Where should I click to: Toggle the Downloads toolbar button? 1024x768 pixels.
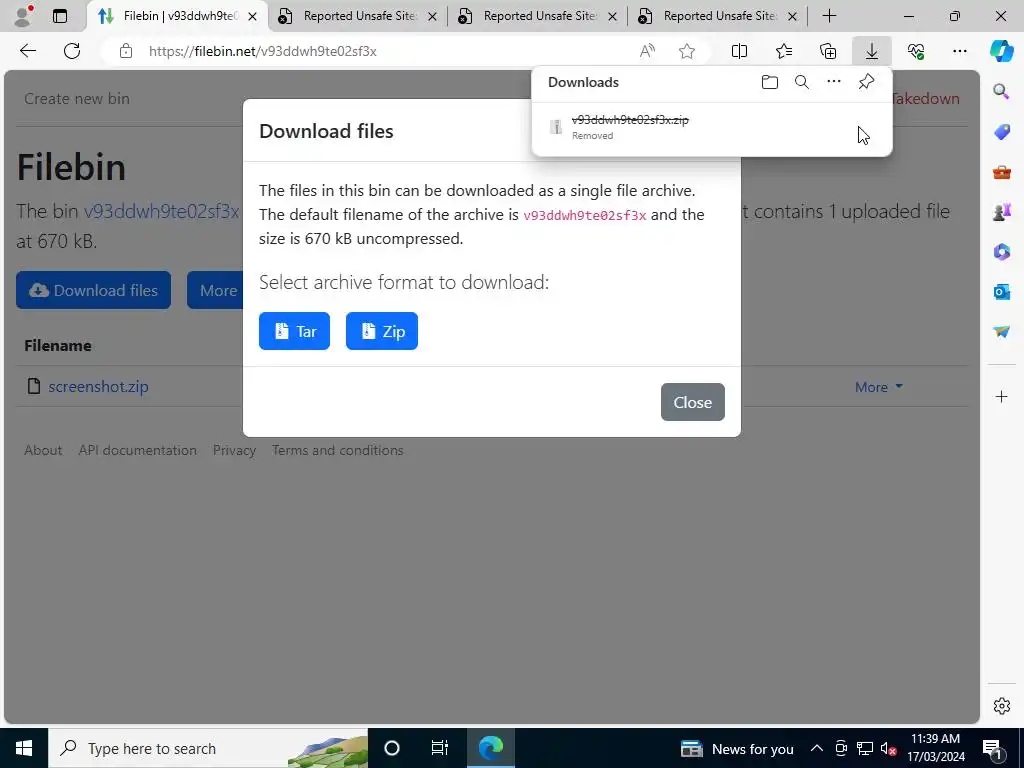(872, 51)
